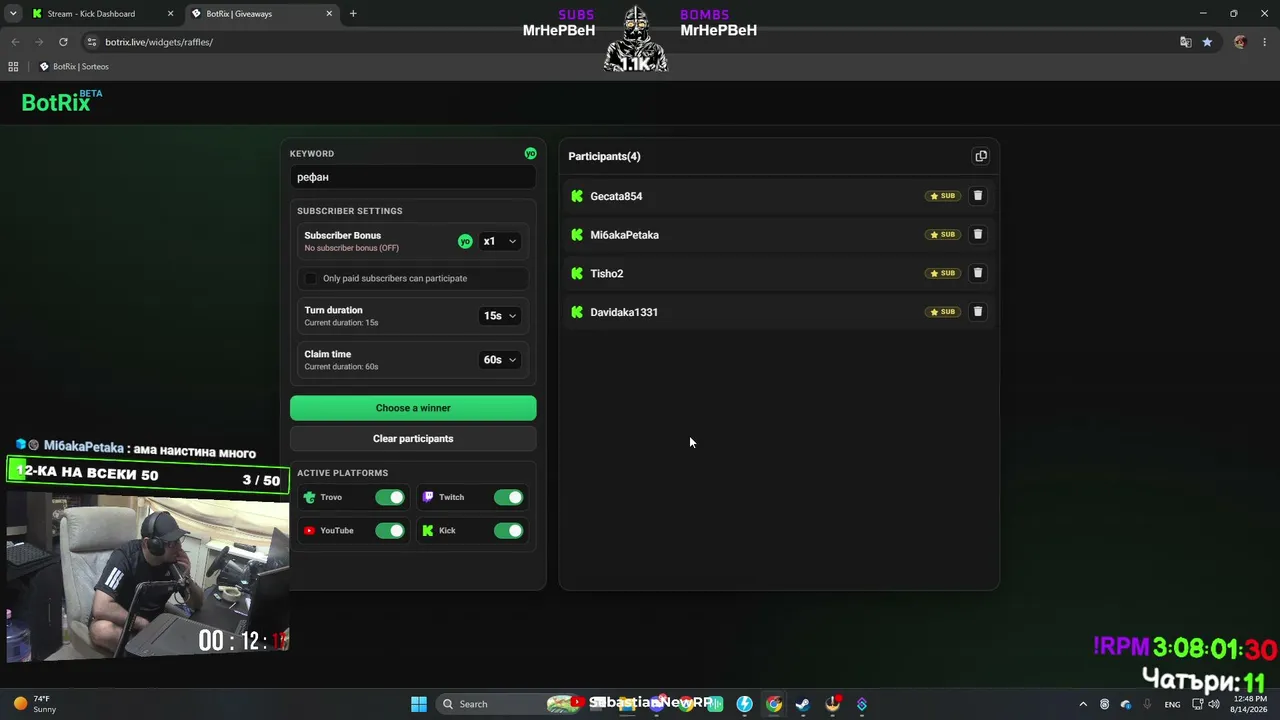Open a new browser tab
This screenshot has width=1280, height=720.
[x=353, y=14]
